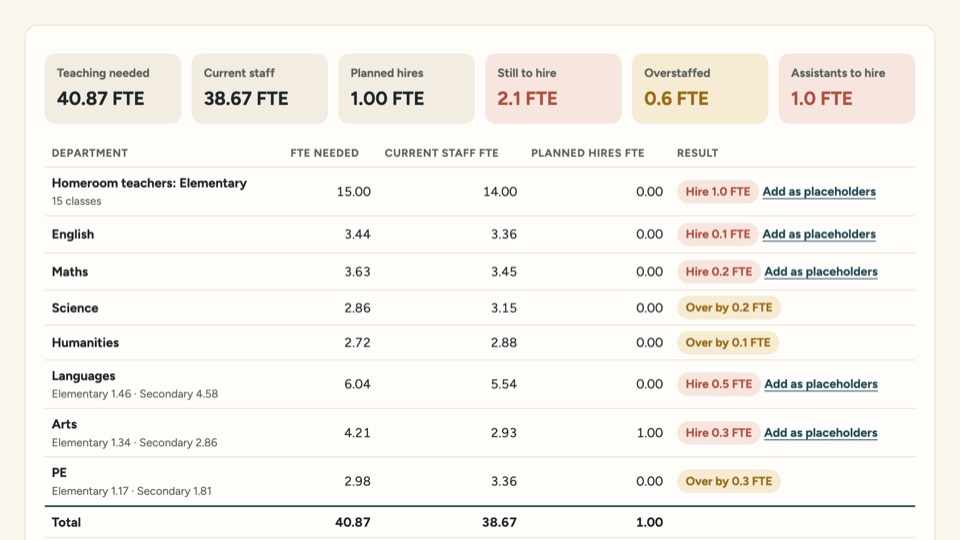Click the FTE NEEDED column header
Image resolution: width=960 pixels, height=540 pixels.
[324, 153]
